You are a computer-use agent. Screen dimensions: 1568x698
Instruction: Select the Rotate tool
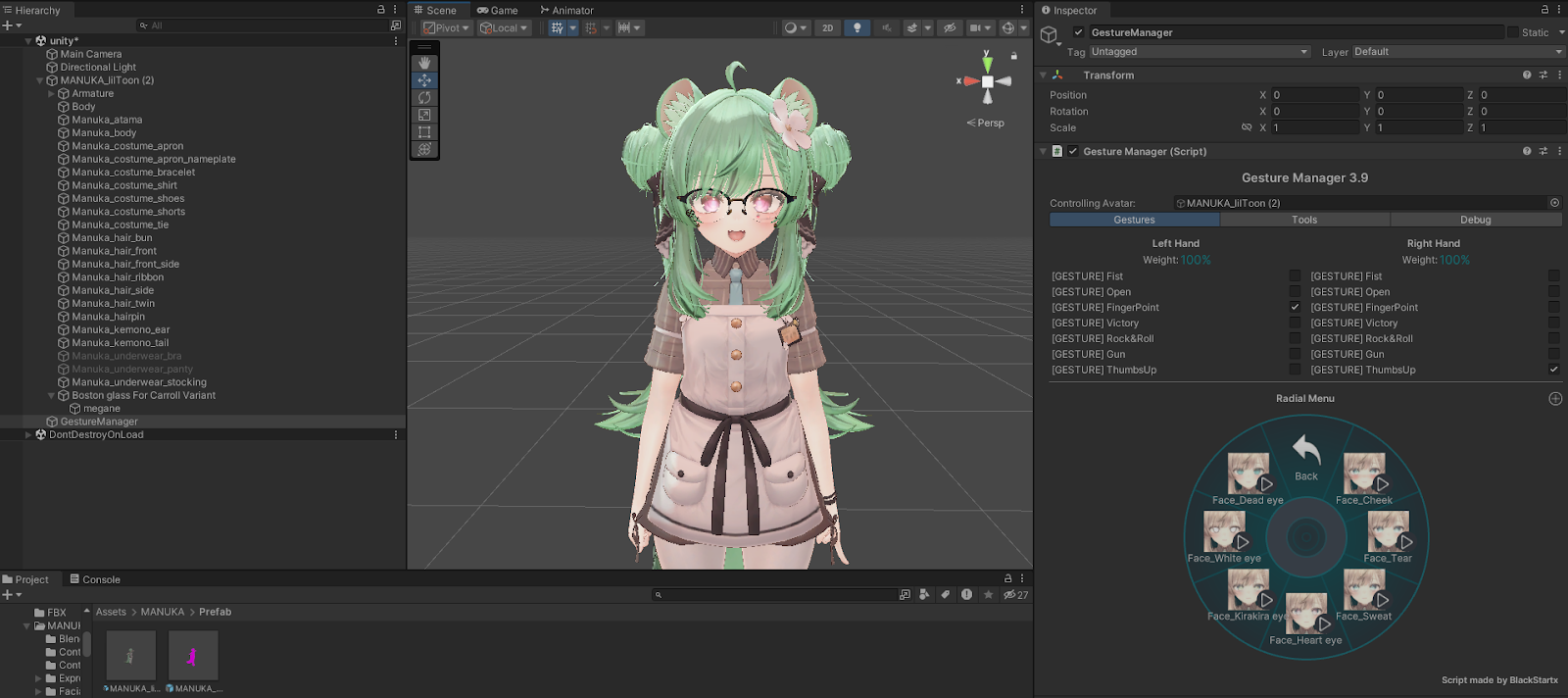click(424, 98)
